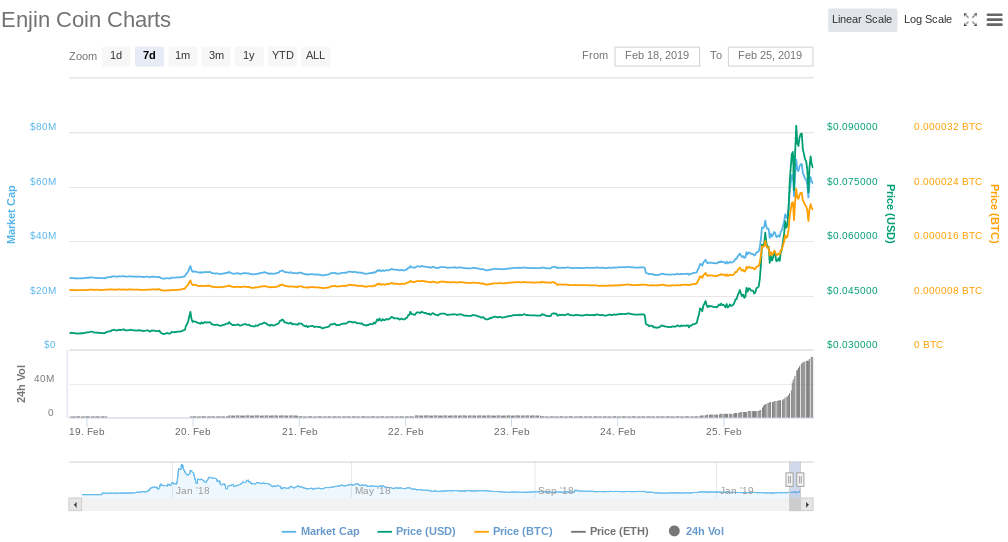Viewport: 1008px width, 542px height.
Task: Click the Sep '18 label in navigator
Action: tap(555, 491)
